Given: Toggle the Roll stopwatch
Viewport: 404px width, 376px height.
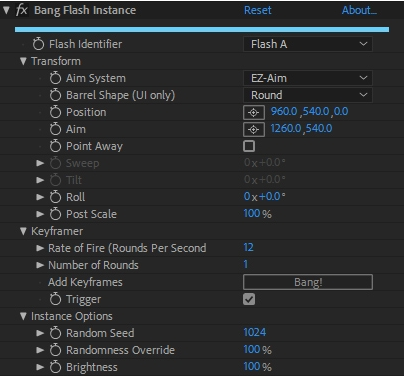Looking at the screenshot, I should click(55, 197).
